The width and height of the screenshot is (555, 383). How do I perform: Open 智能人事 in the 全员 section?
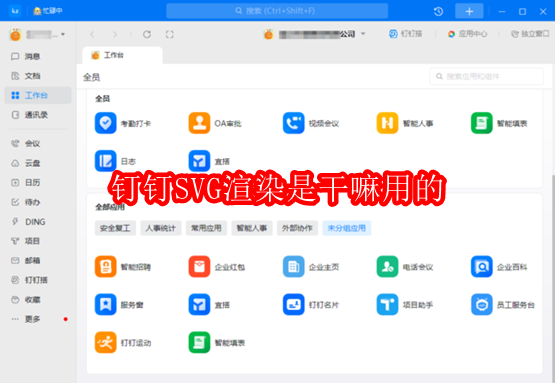[405, 123]
